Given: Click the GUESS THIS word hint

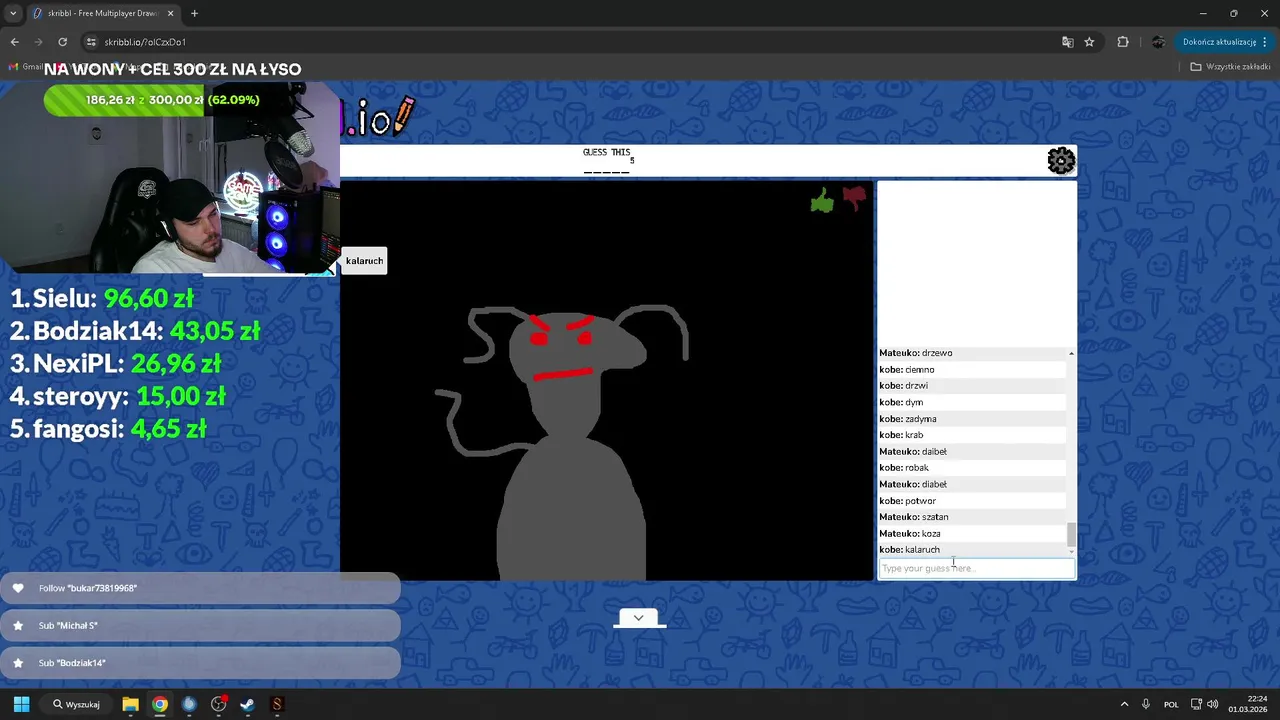Looking at the screenshot, I should (x=607, y=161).
